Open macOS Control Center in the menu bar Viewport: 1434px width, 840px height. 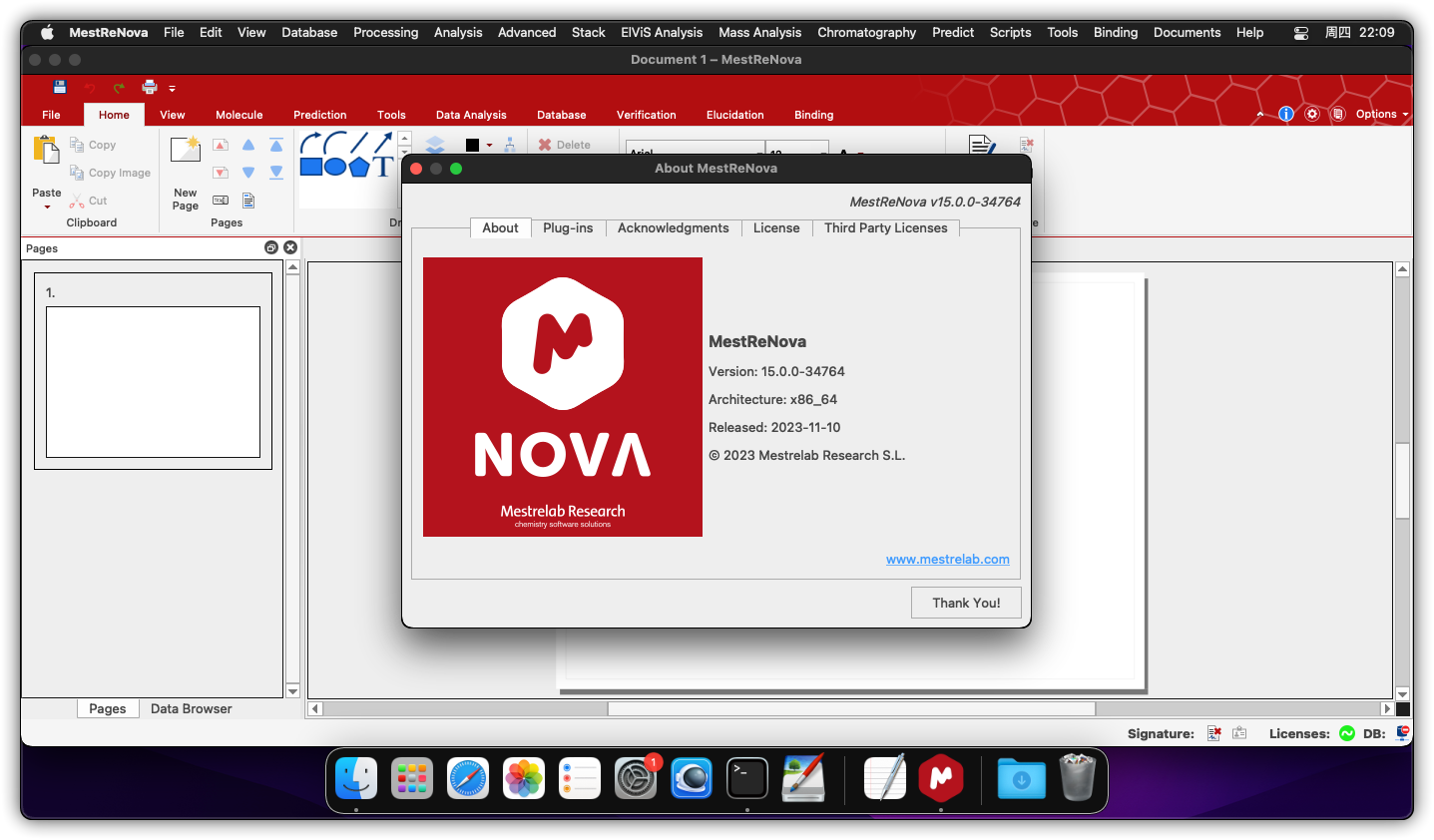(x=1301, y=32)
